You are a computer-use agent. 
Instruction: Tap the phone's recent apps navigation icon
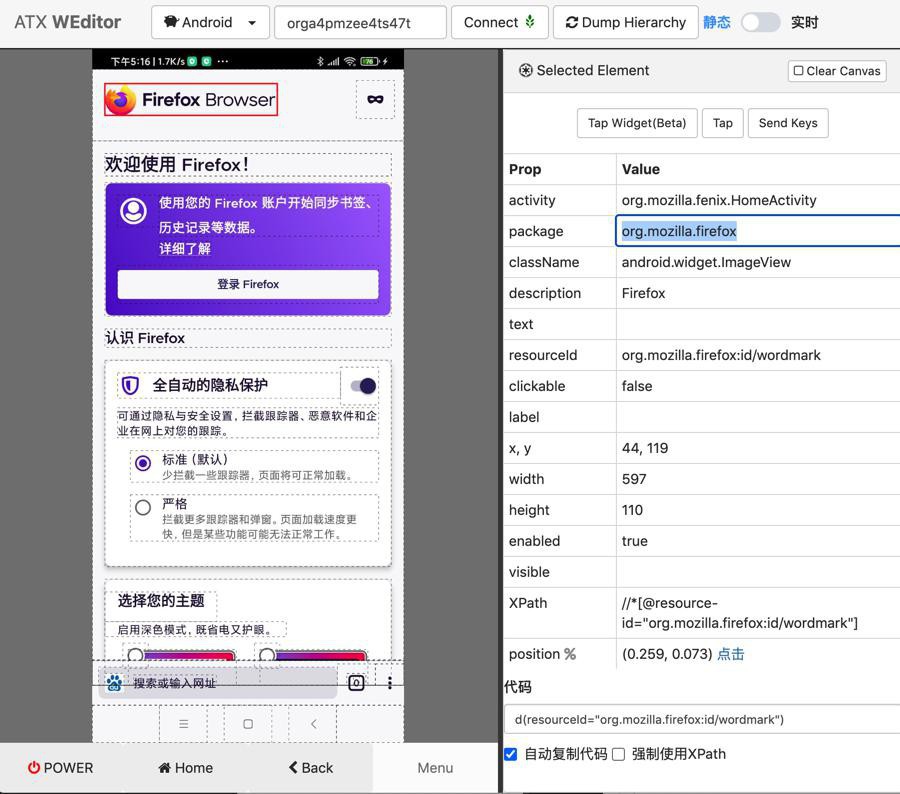(184, 724)
